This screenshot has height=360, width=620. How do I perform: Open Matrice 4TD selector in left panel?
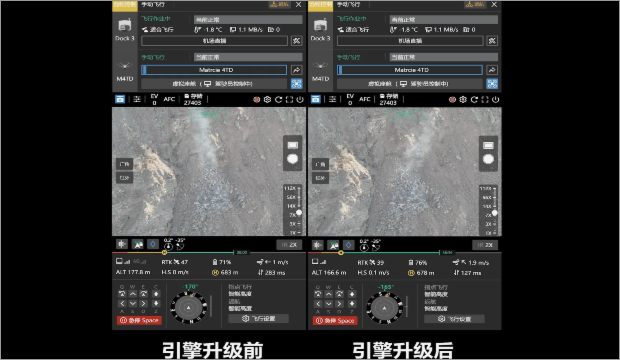214,70
